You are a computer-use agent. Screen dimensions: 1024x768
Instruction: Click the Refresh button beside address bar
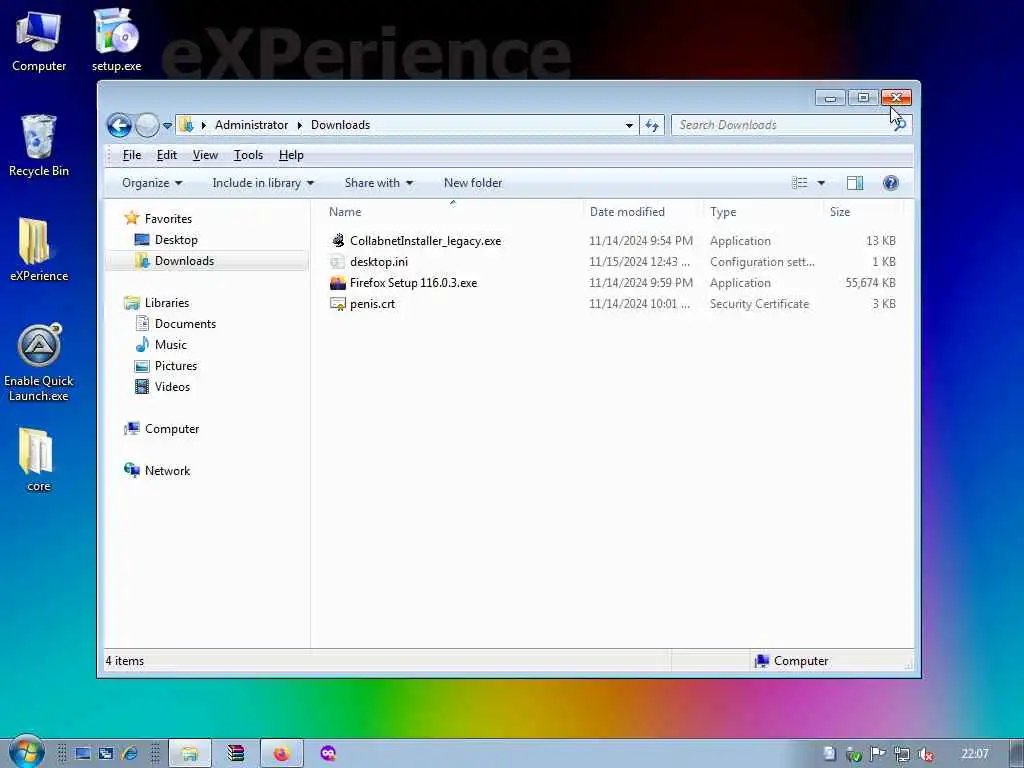click(x=652, y=125)
